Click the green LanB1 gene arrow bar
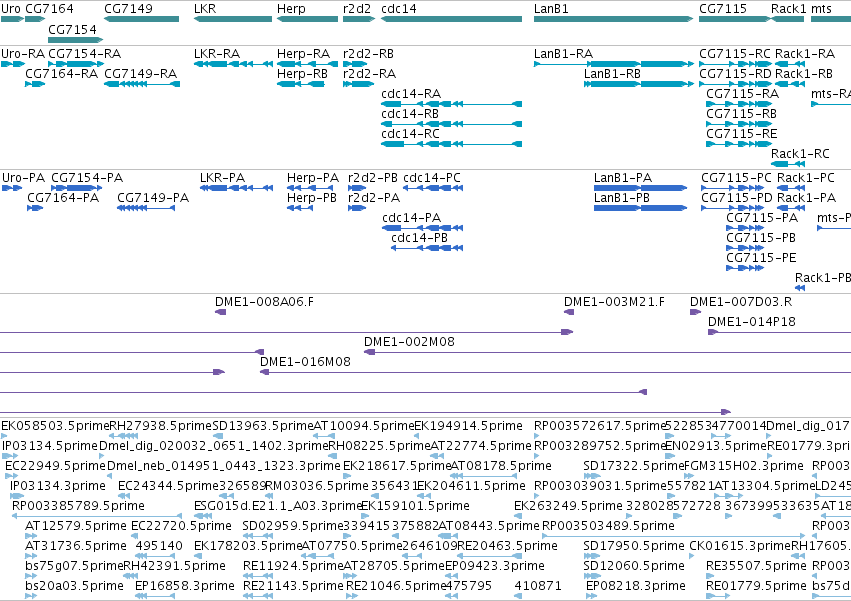The image size is (851, 601). 613,19
